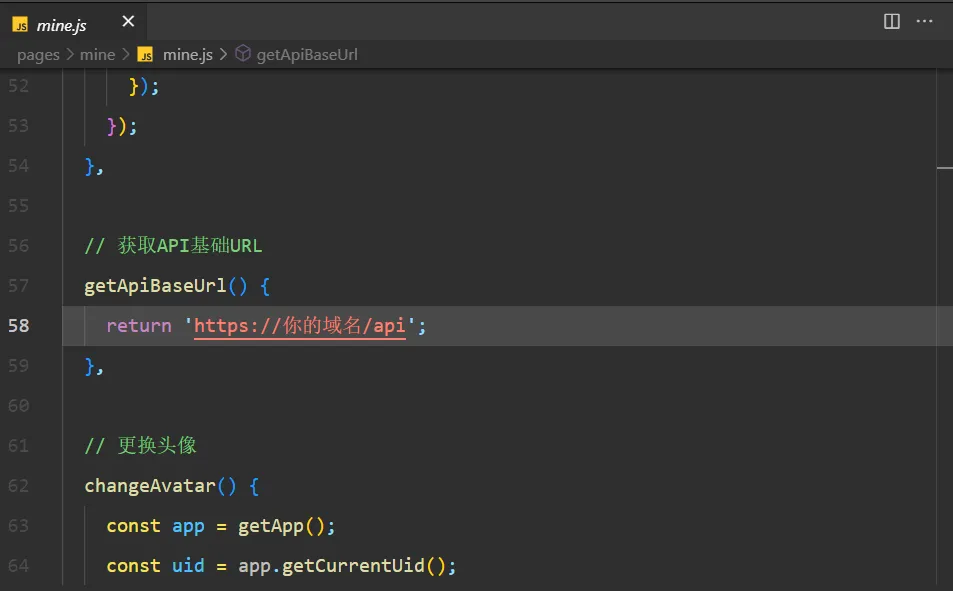This screenshot has width=953, height=591.
Task: Click line number 62 in the gutter
Action: 19,486
